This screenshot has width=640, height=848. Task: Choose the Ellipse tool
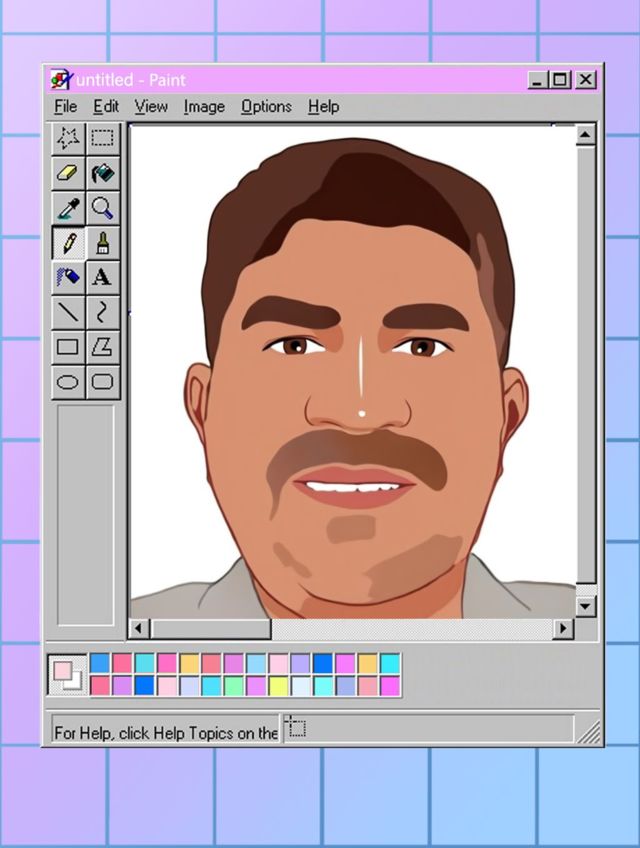(x=68, y=381)
